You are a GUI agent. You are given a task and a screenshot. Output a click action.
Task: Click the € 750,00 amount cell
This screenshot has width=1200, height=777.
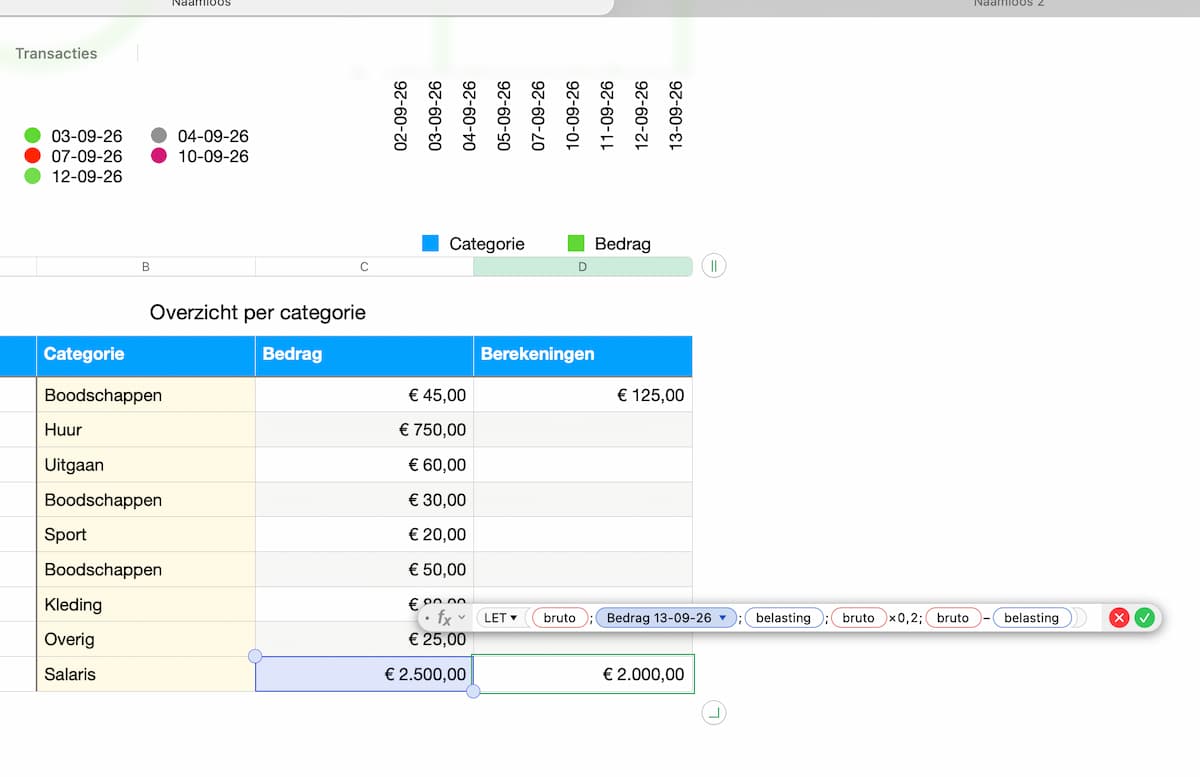(364, 430)
